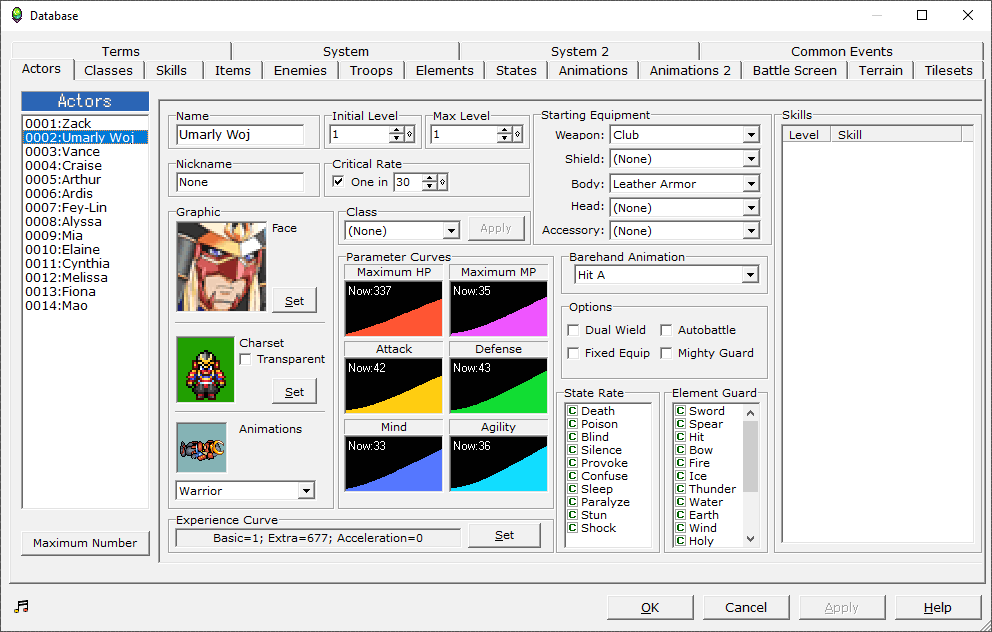Click the Hit element guard C icon
The width and height of the screenshot is (992, 632).
(x=681, y=437)
